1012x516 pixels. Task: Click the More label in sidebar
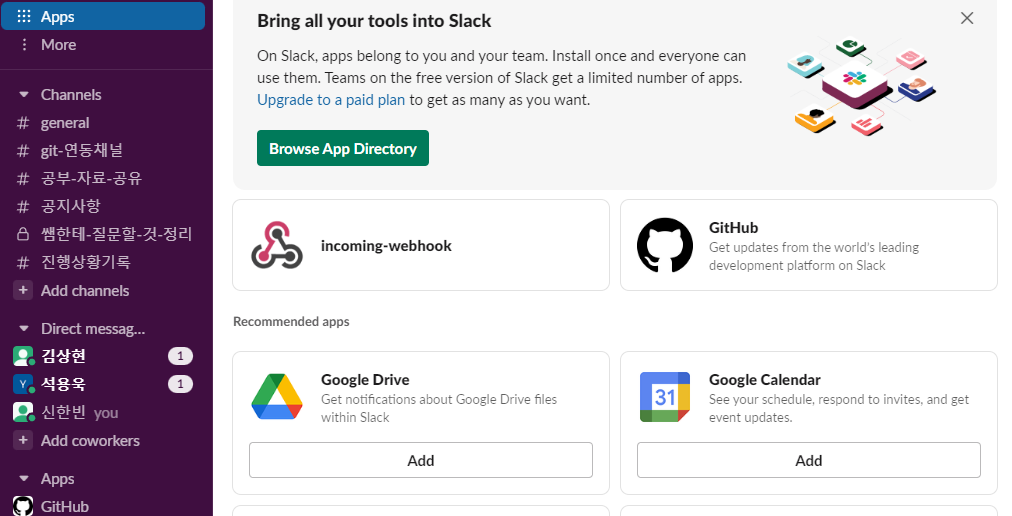tap(58, 45)
